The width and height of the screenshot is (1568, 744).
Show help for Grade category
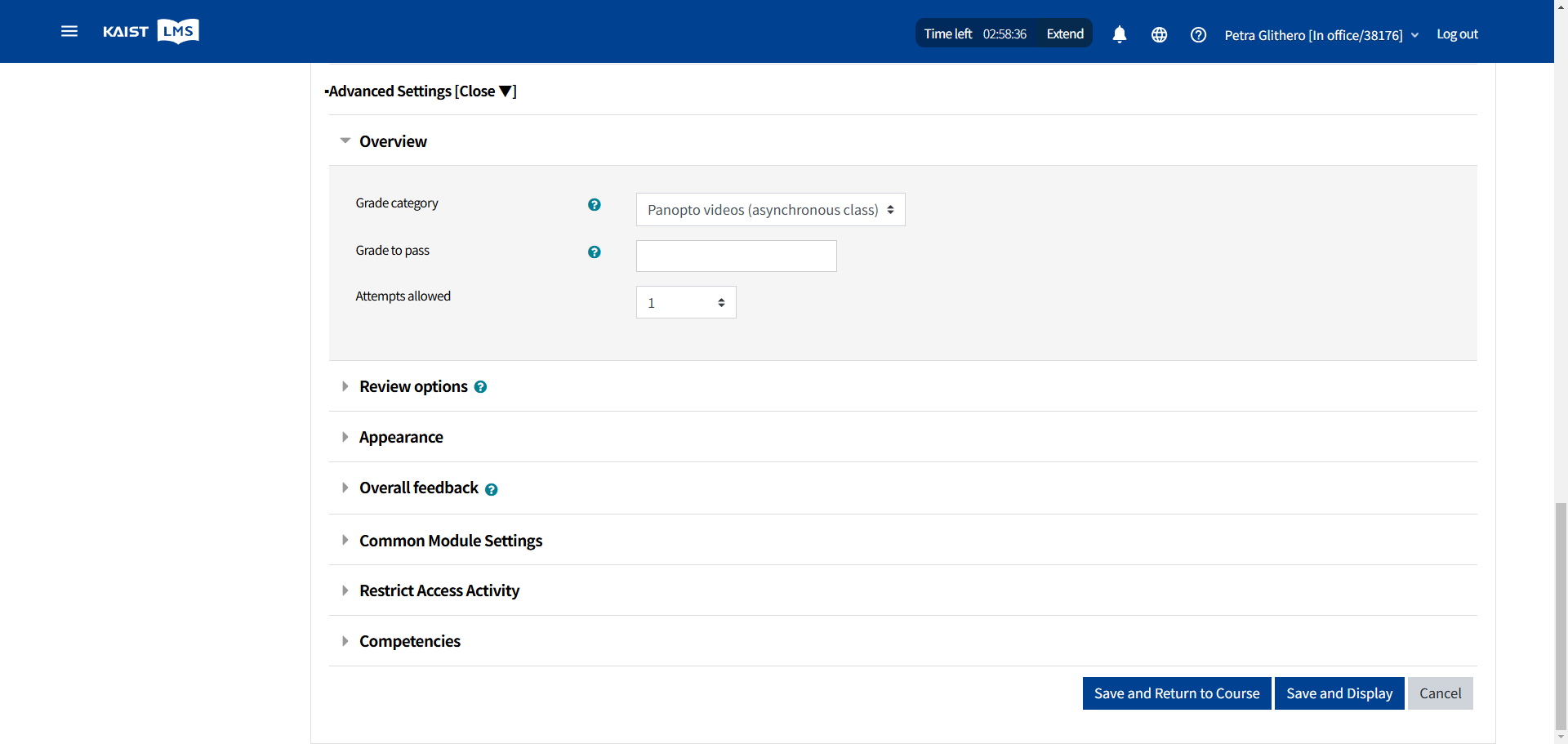pyautogui.click(x=594, y=204)
